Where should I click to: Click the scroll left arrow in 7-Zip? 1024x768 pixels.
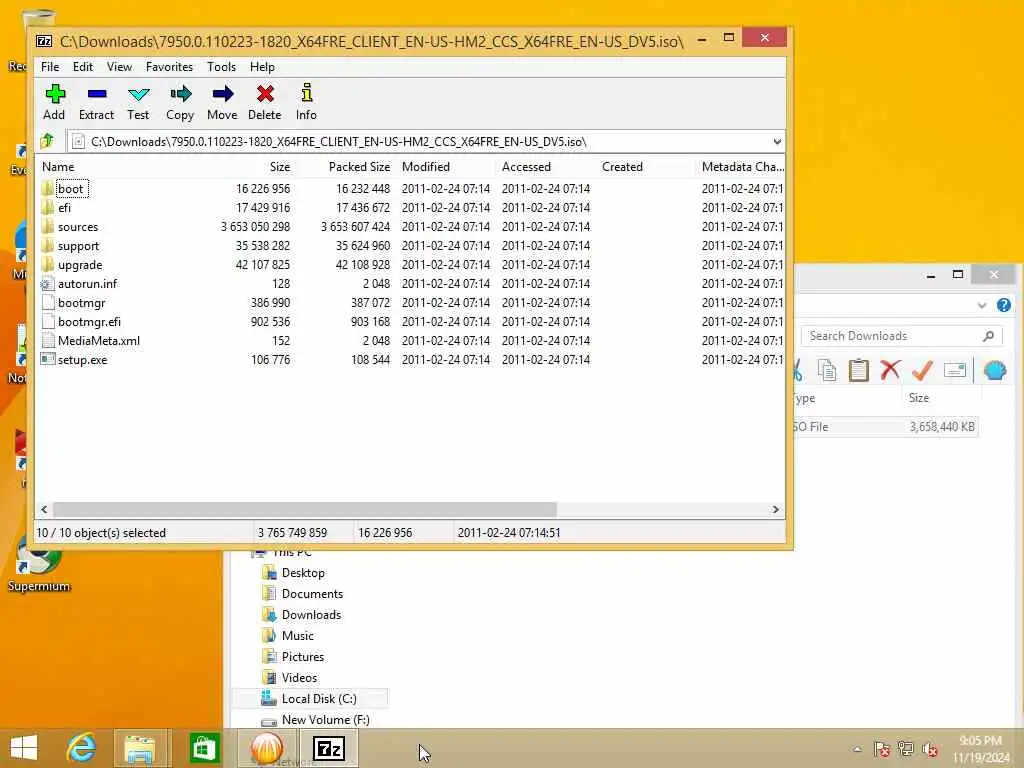[44, 509]
